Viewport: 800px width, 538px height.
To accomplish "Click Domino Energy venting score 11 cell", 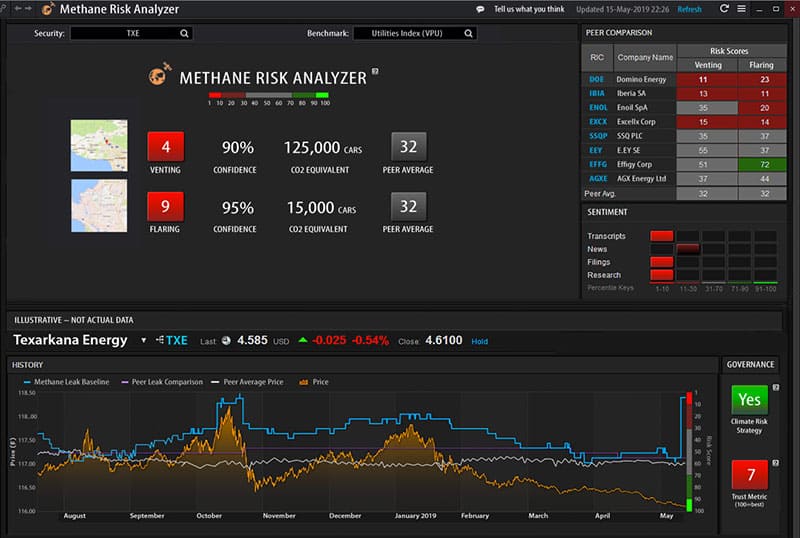I will pyautogui.click(x=707, y=80).
